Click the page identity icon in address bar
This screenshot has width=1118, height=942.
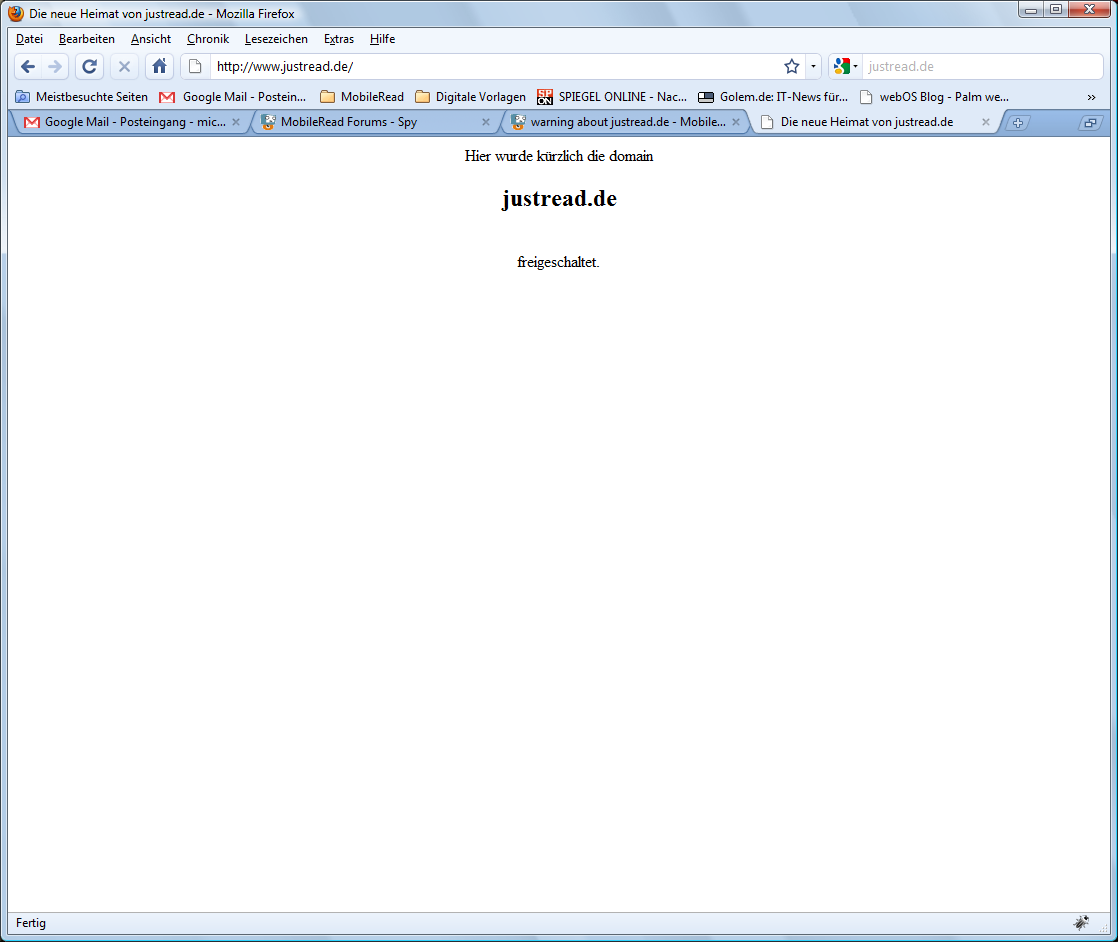(195, 67)
